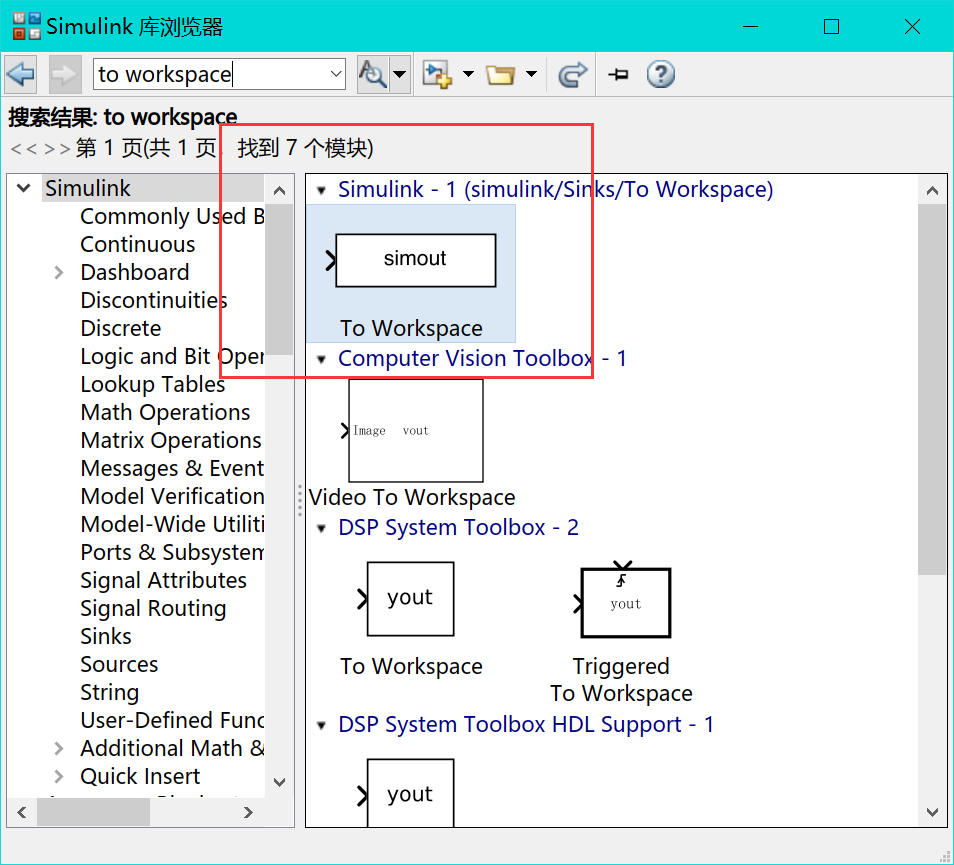Click tree panel scroll up arrow
This screenshot has height=865, width=954.
pos(279,190)
